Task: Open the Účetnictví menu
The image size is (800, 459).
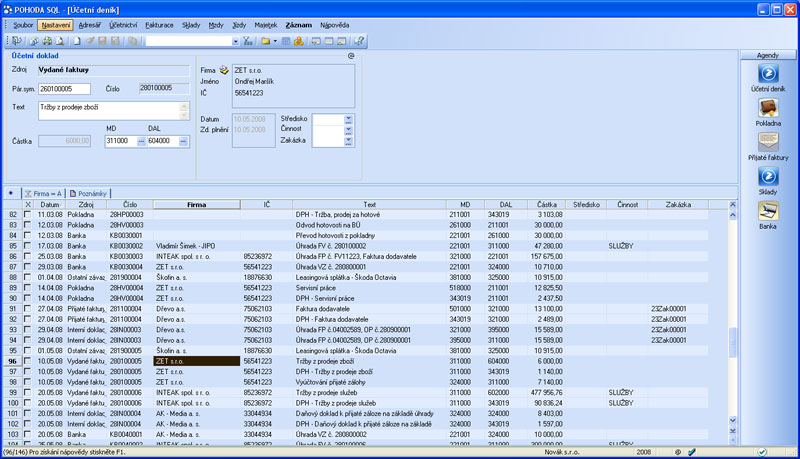Action: 123,25
